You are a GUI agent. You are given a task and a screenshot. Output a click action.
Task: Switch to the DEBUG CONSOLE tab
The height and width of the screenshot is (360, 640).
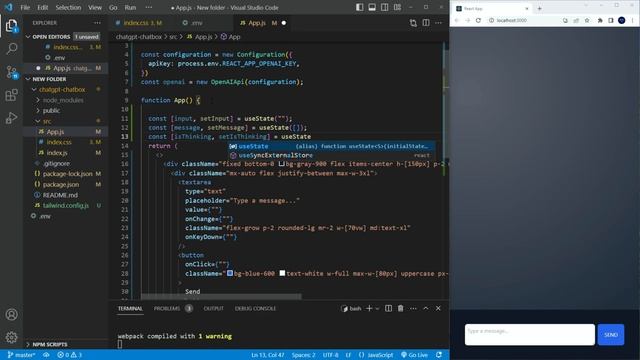coord(256,309)
